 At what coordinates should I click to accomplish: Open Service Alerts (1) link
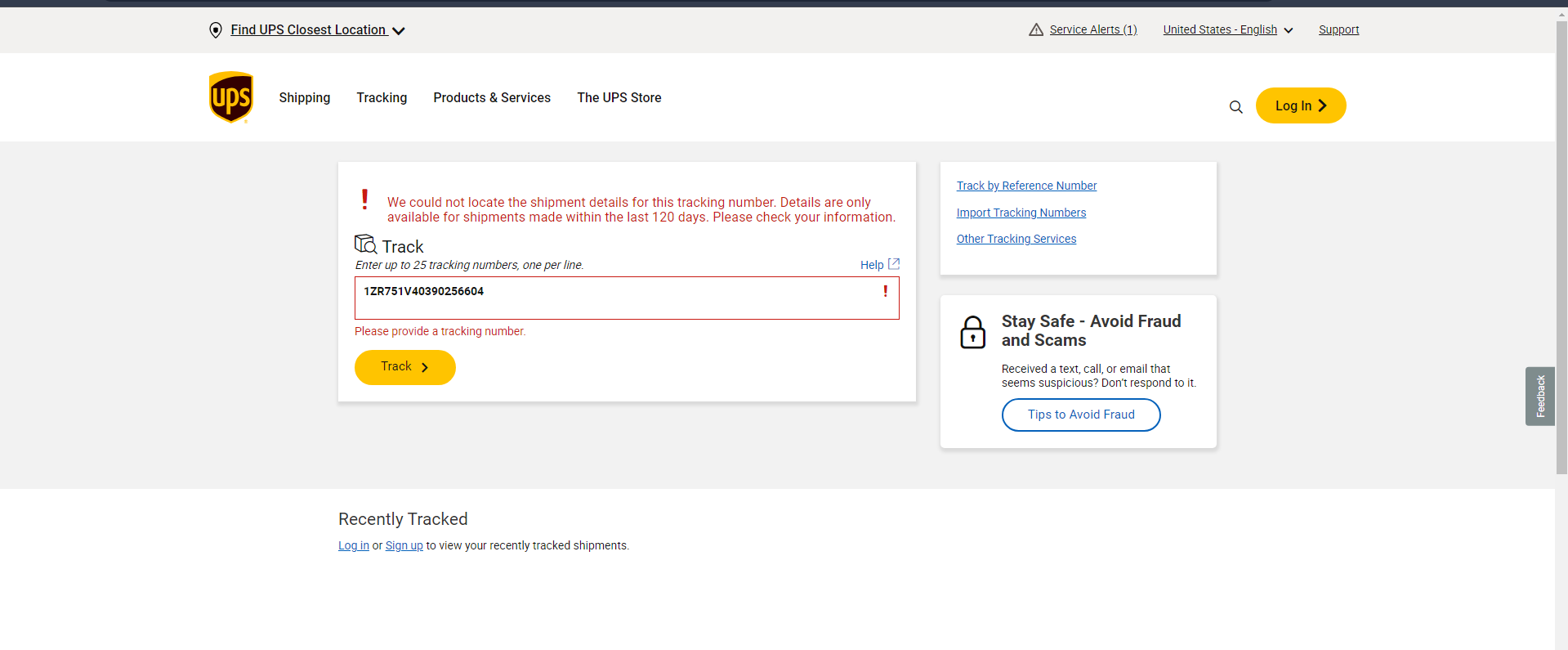click(1093, 29)
